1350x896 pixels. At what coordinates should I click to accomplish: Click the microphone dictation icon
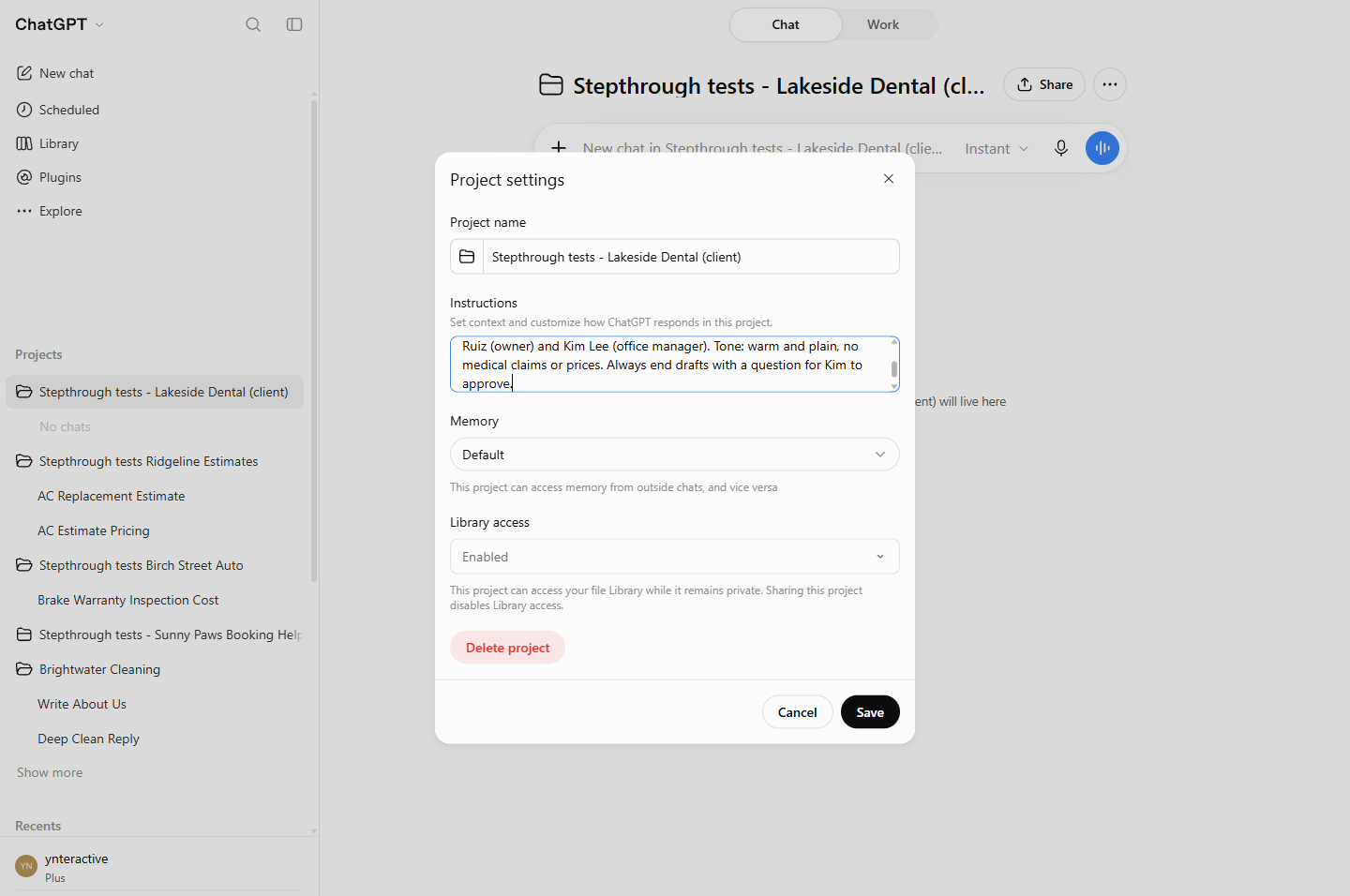coord(1061,148)
